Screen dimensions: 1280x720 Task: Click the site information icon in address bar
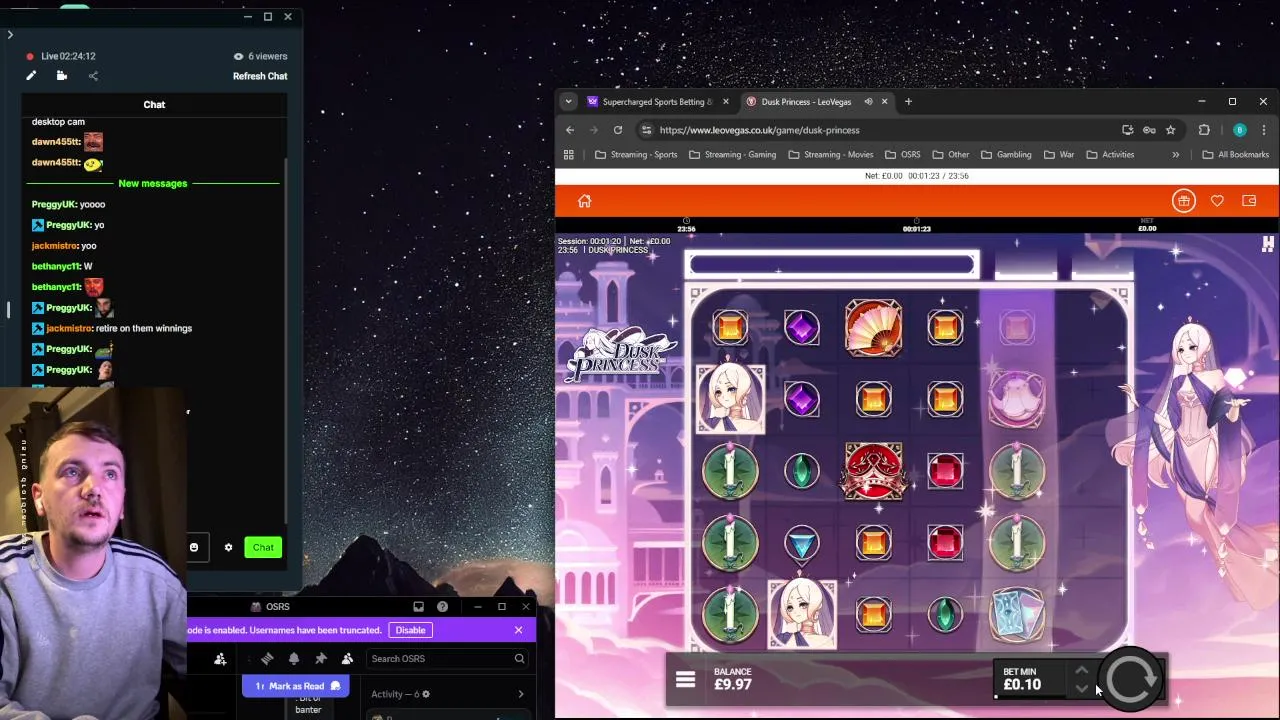coord(647,130)
